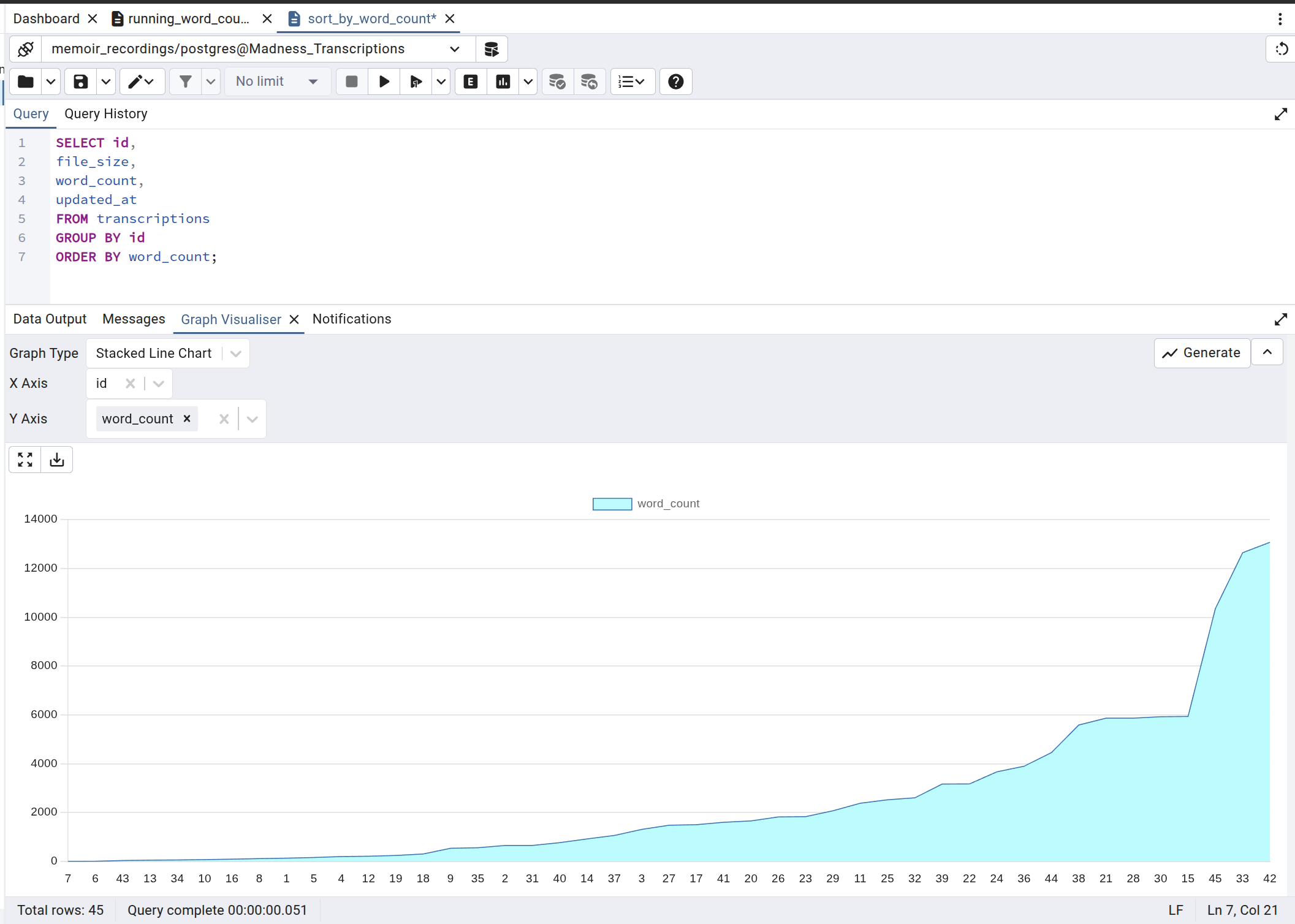The width and height of the screenshot is (1295, 924).
Task: Click the Save file disk icon
Action: 81,81
